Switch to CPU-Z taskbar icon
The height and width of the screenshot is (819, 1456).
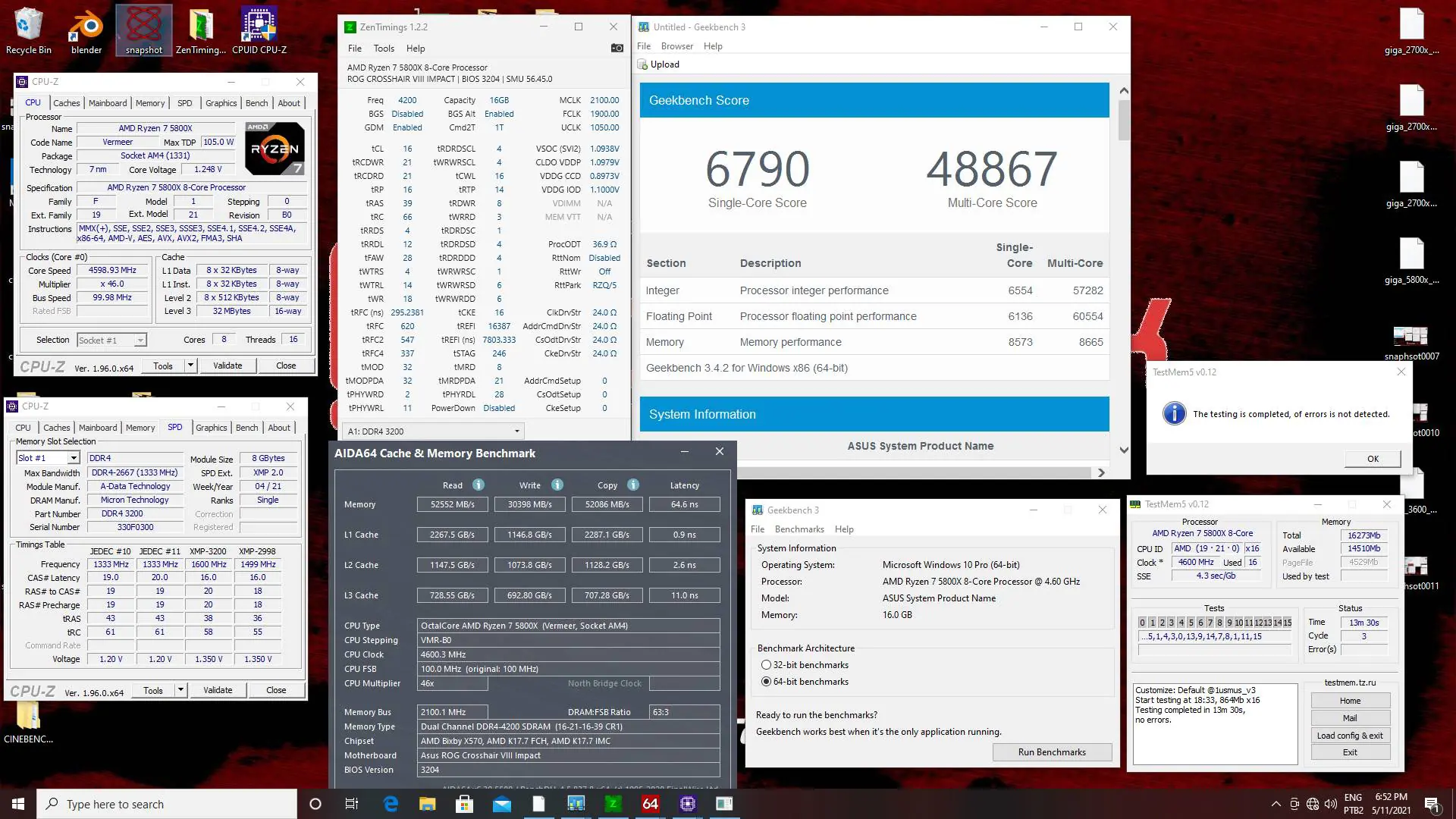(688, 804)
